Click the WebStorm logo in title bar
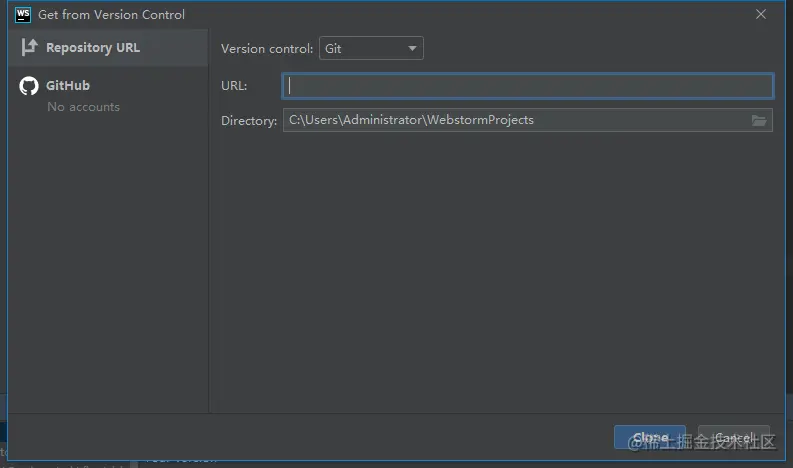Viewport: 793px width, 468px height. click(23, 15)
